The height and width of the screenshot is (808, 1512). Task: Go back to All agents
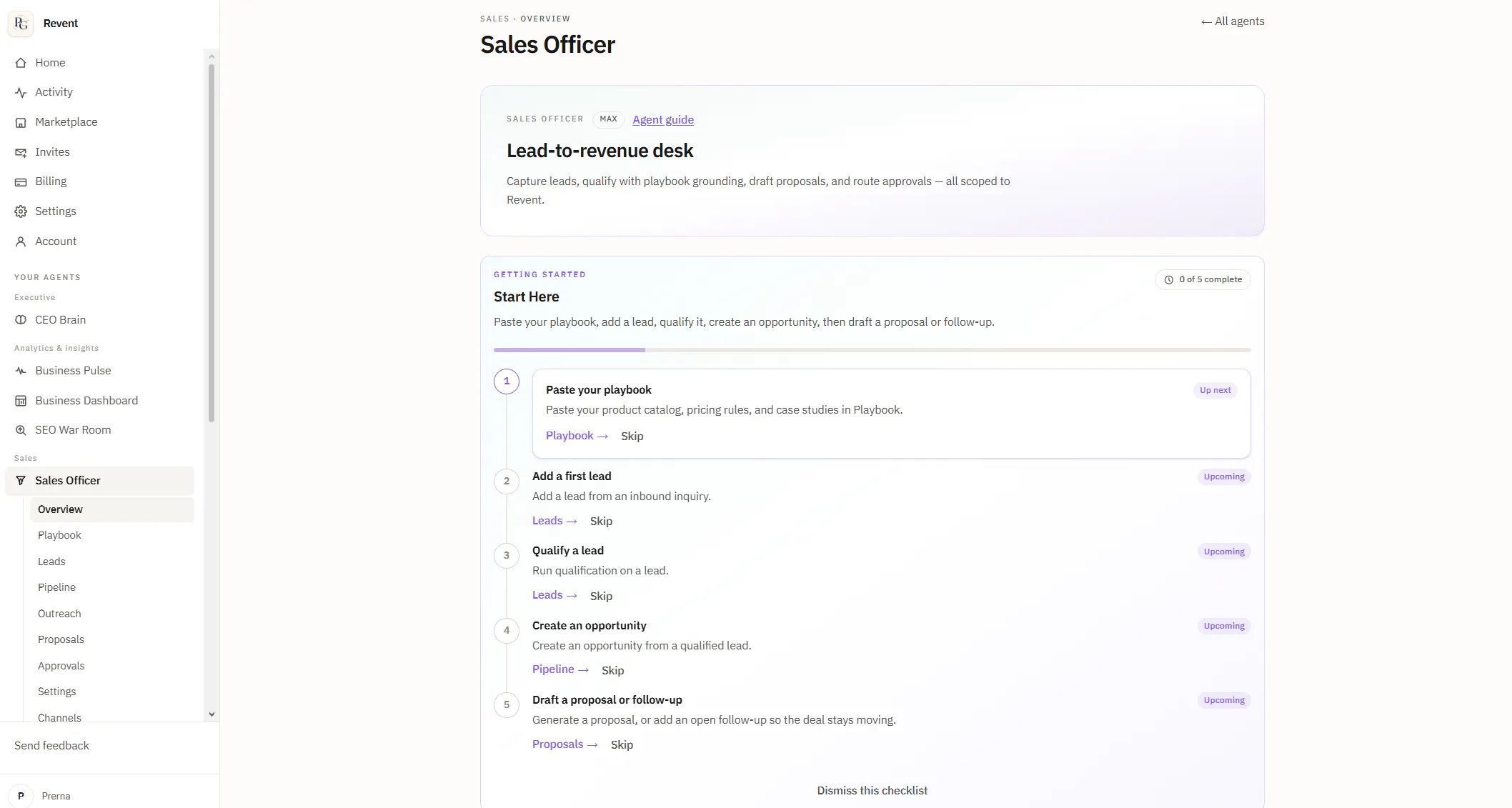pyautogui.click(x=1233, y=21)
